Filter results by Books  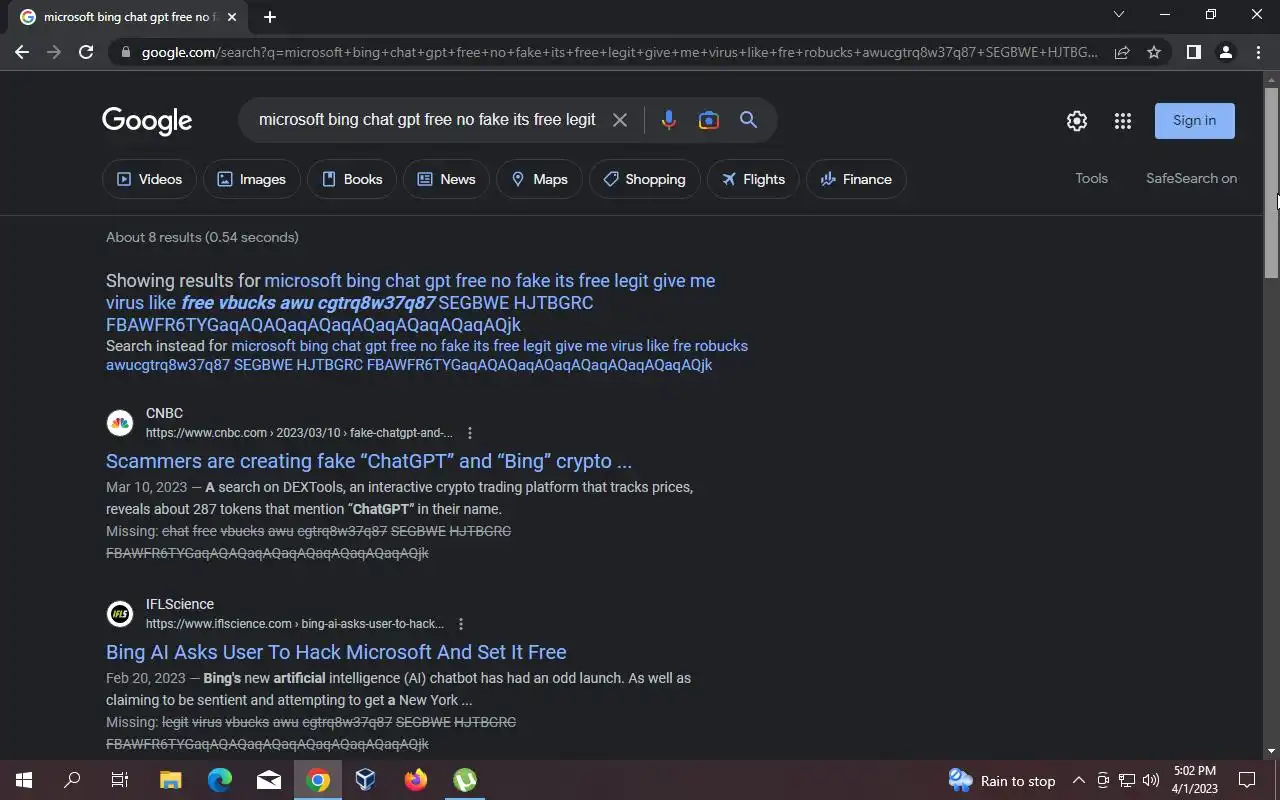(352, 179)
